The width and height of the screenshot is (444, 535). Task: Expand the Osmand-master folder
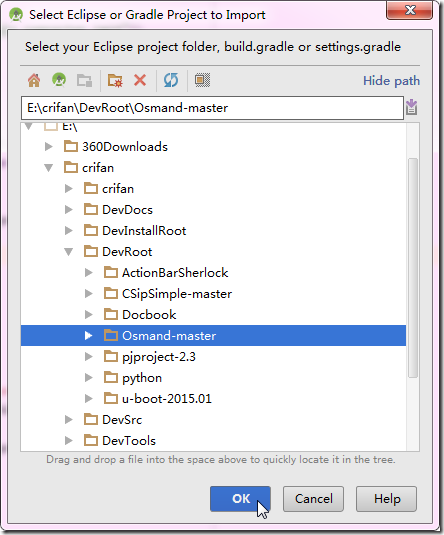tap(89, 336)
